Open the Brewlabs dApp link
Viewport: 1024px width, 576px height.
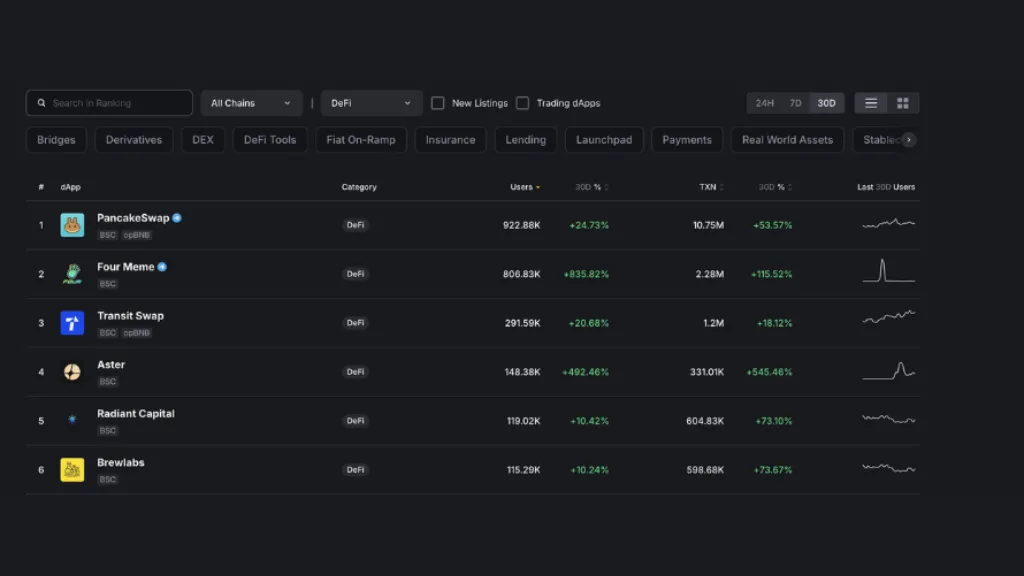click(121, 463)
